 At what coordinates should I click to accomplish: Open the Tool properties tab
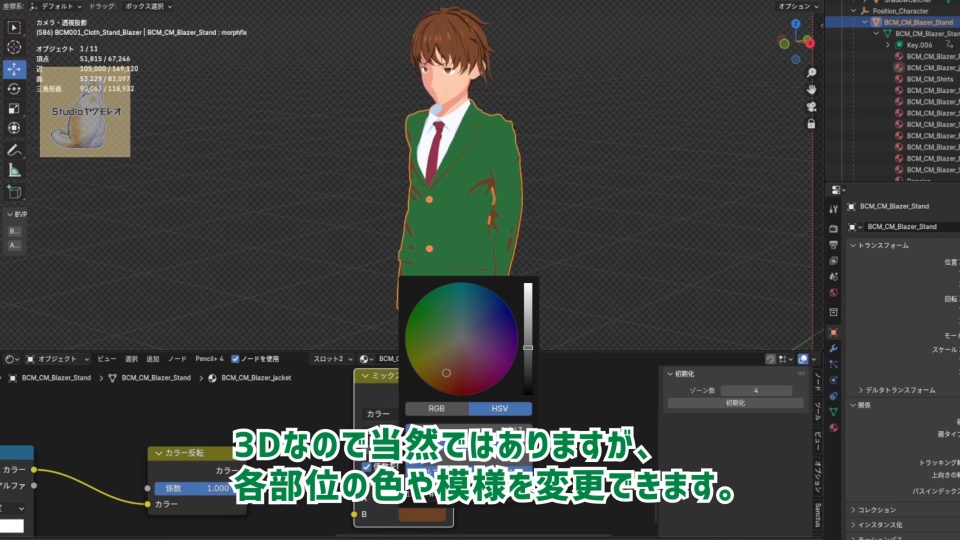coord(833,209)
